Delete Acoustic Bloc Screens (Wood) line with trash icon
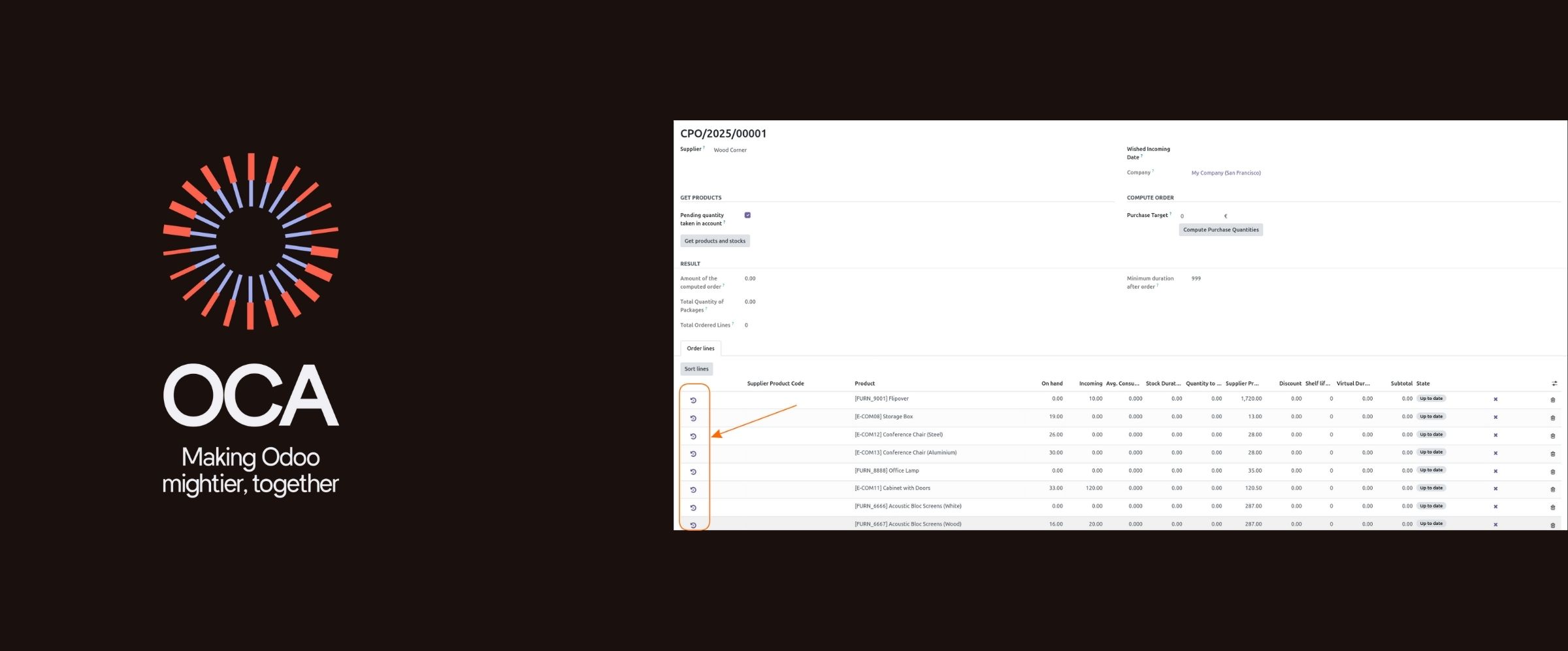 click(x=1553, y=526)
